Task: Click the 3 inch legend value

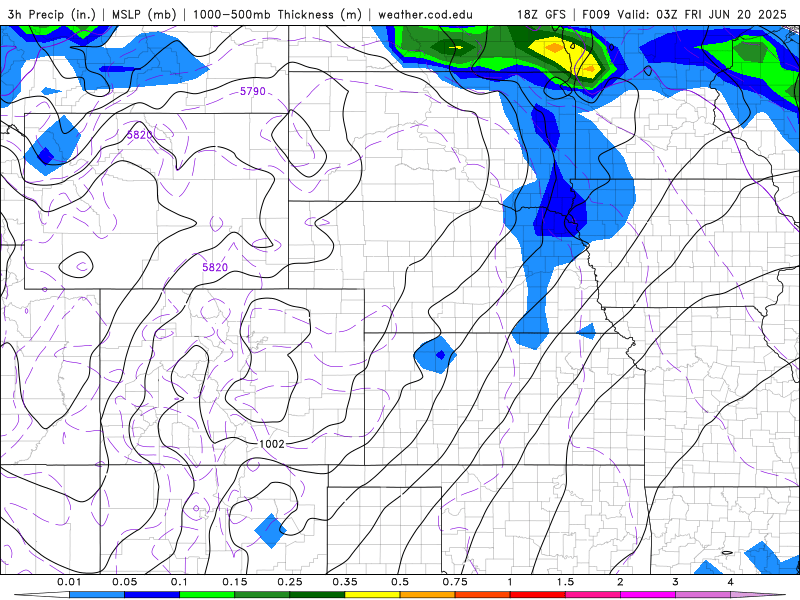Action: pyautogui.click(x=676, y=582)
